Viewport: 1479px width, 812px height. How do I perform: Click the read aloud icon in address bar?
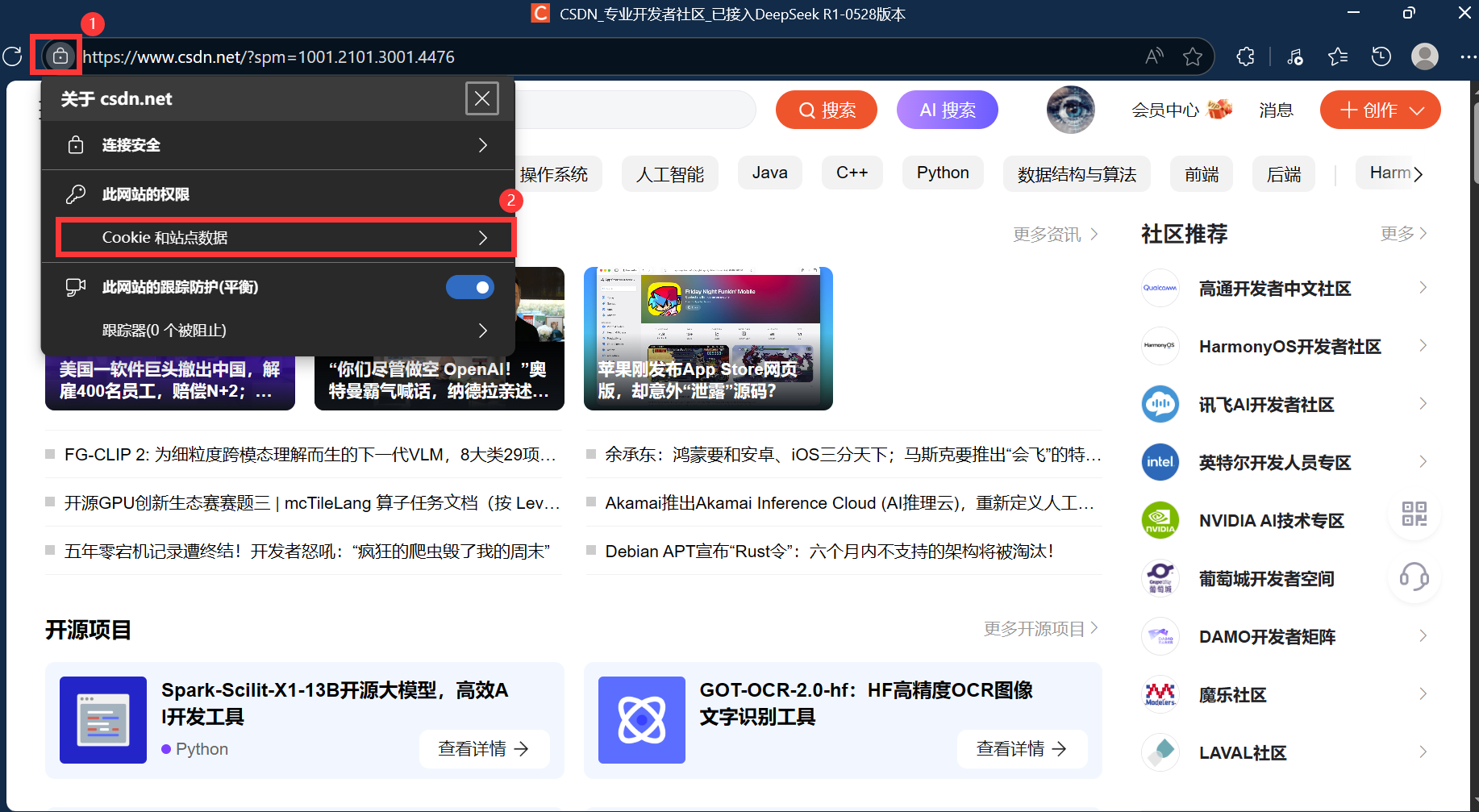pyautogui.click(x=1153, y=56)
